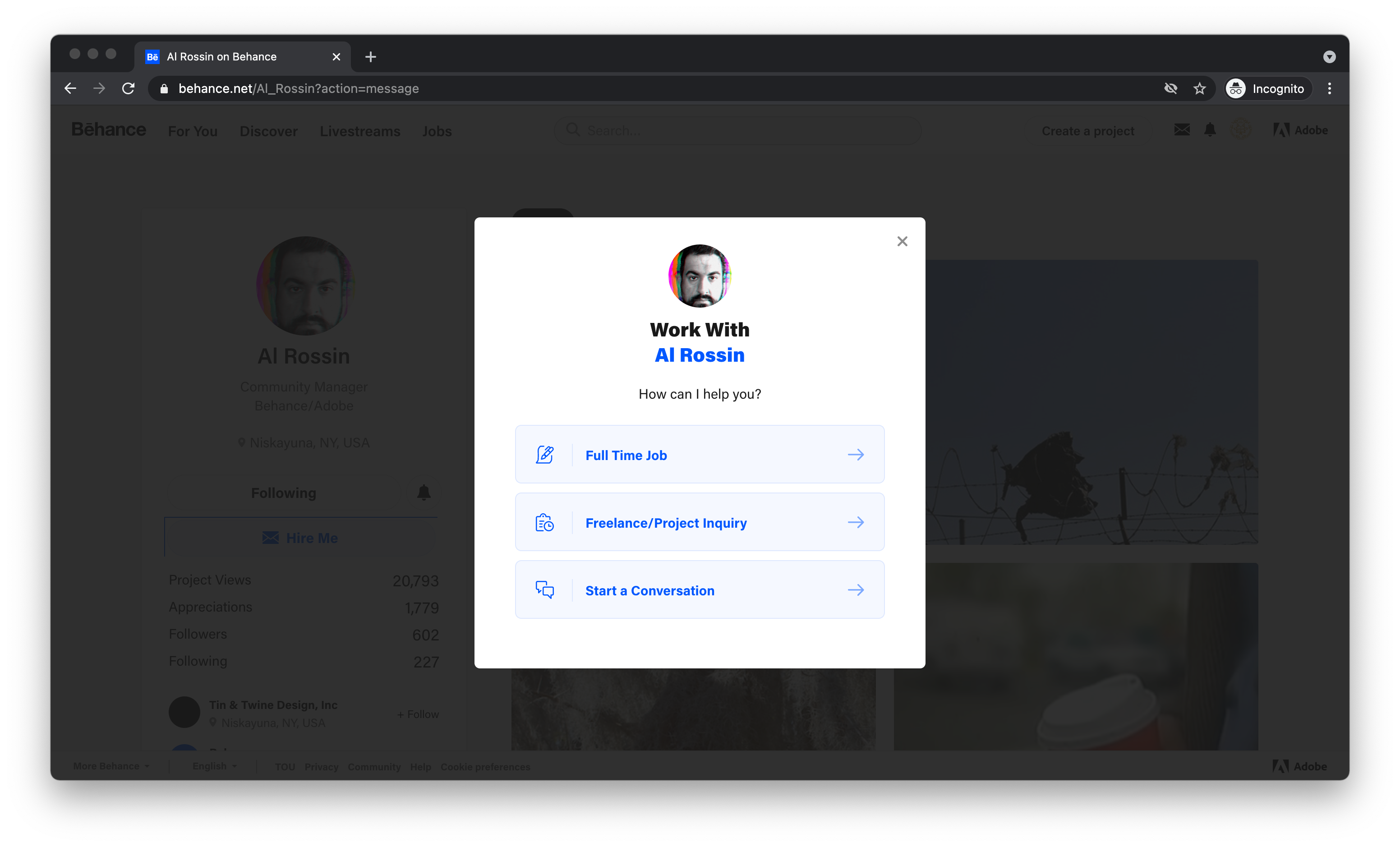Select the Al Rossin on Behance tab

242,57
